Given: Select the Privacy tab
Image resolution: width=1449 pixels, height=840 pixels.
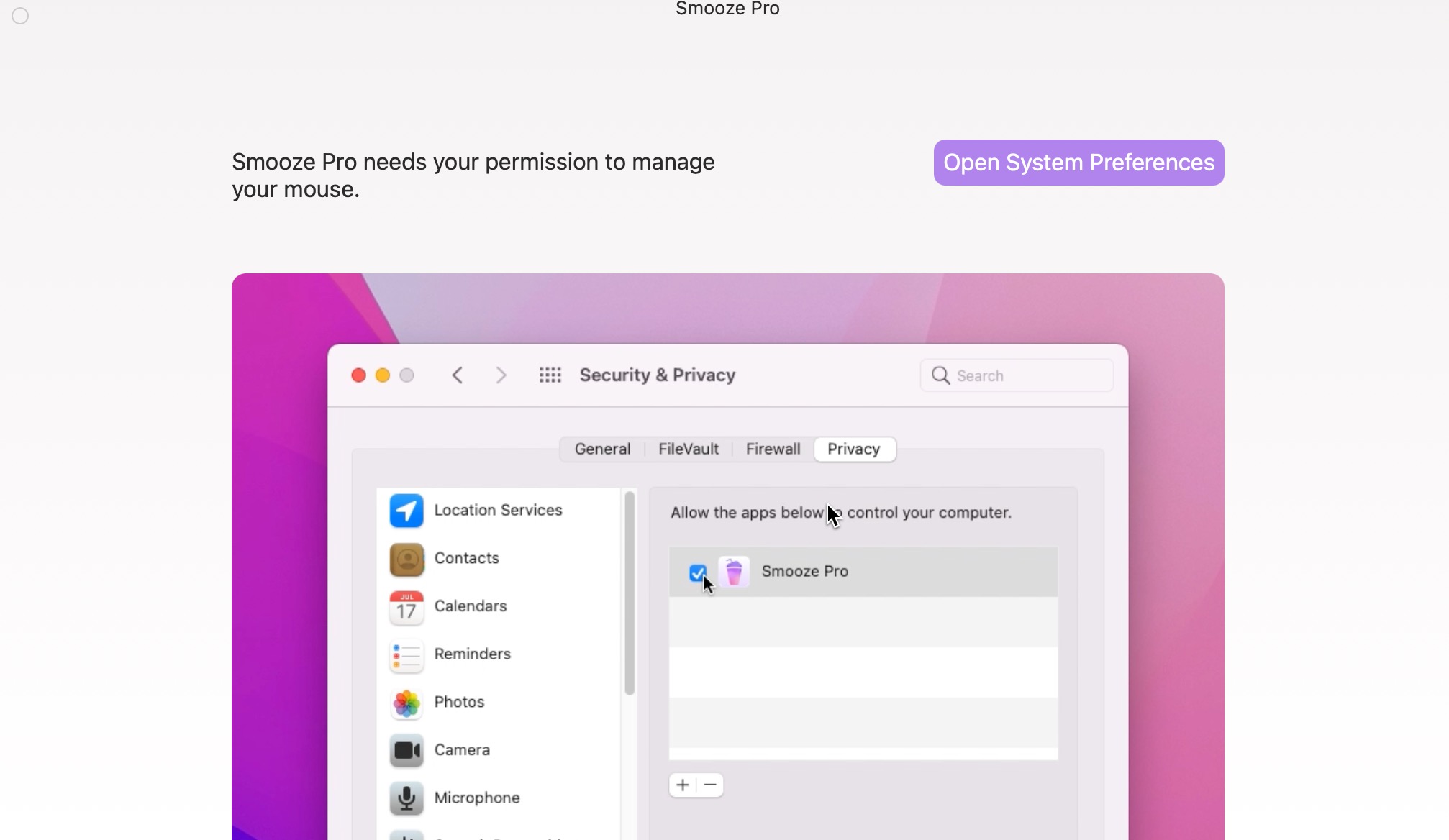Looking at the screenshot, I should click(x=854, y=449).
